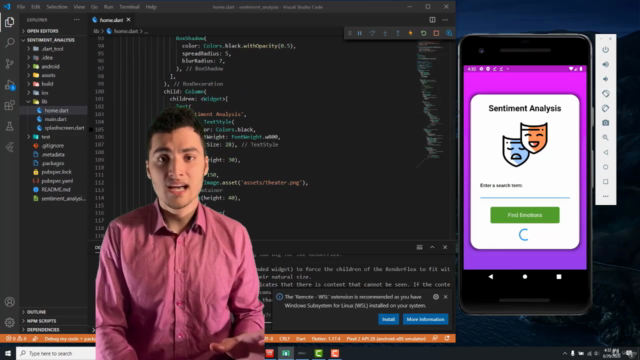Screen dimensions: 640x360
Task: Open main.dart in the explorer
Action: click(56, 119)
